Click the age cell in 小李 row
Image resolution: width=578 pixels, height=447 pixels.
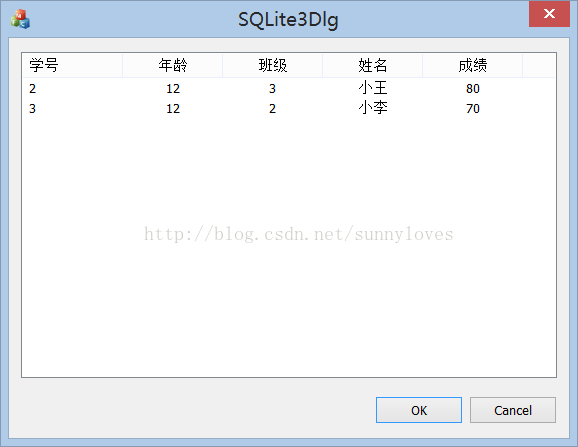173,109
